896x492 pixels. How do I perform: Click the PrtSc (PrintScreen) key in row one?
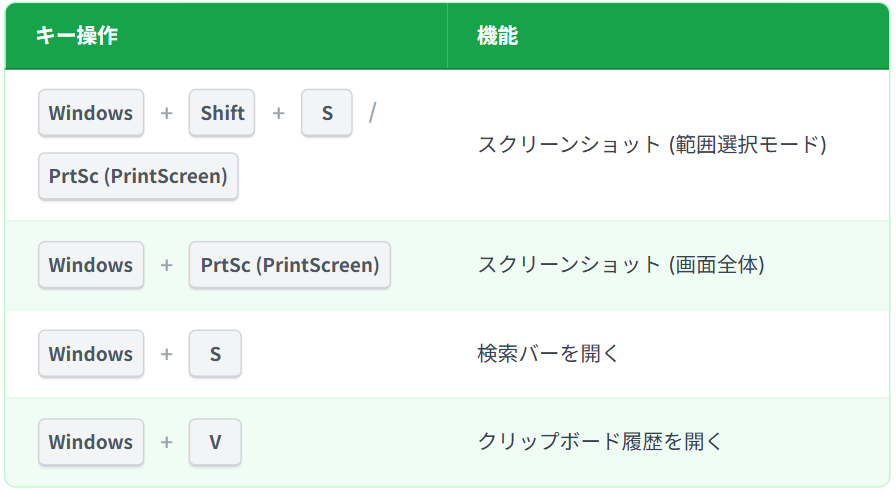[138, 176]
